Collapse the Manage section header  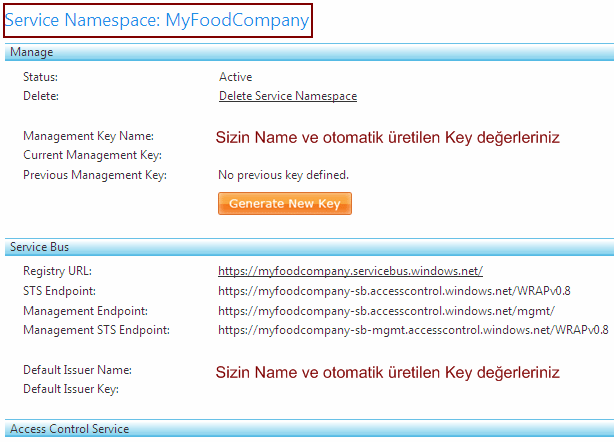click(31, 52)
